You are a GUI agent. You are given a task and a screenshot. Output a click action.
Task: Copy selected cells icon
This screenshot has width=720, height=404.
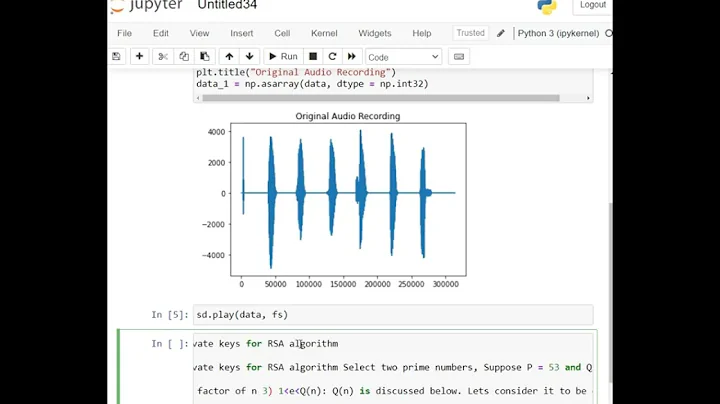coord(184,56)
